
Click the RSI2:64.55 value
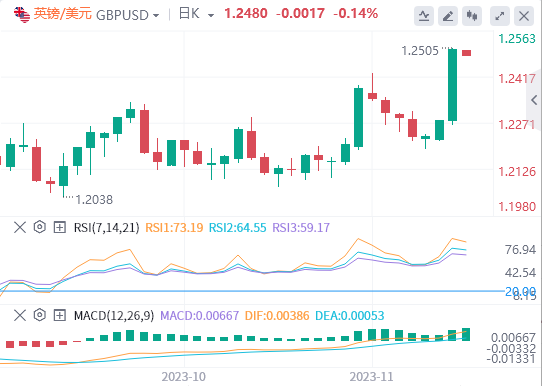238,228
